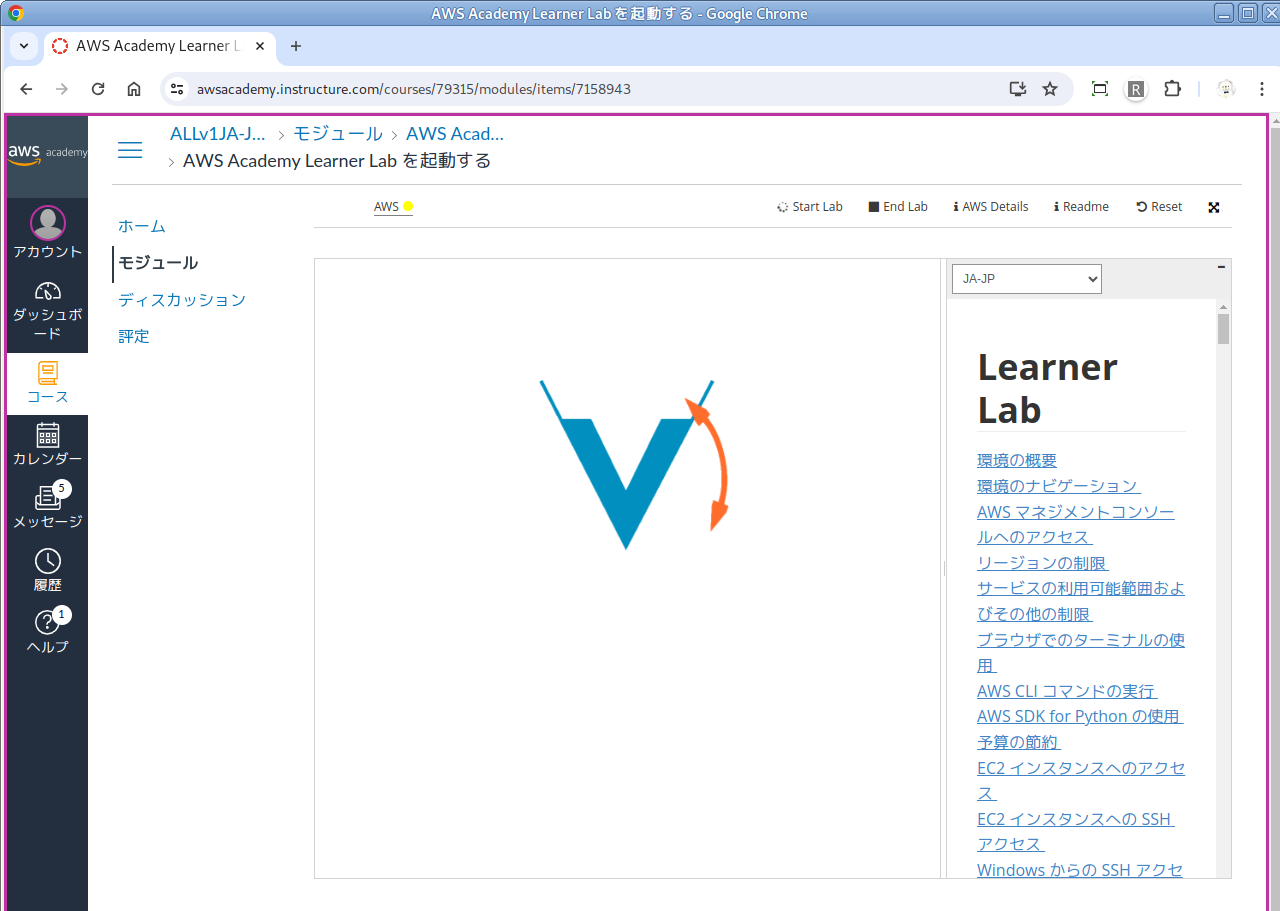This screenshot has height=911, width=1280.
Task: Click the address bar URL
Action: pos(414,89)
